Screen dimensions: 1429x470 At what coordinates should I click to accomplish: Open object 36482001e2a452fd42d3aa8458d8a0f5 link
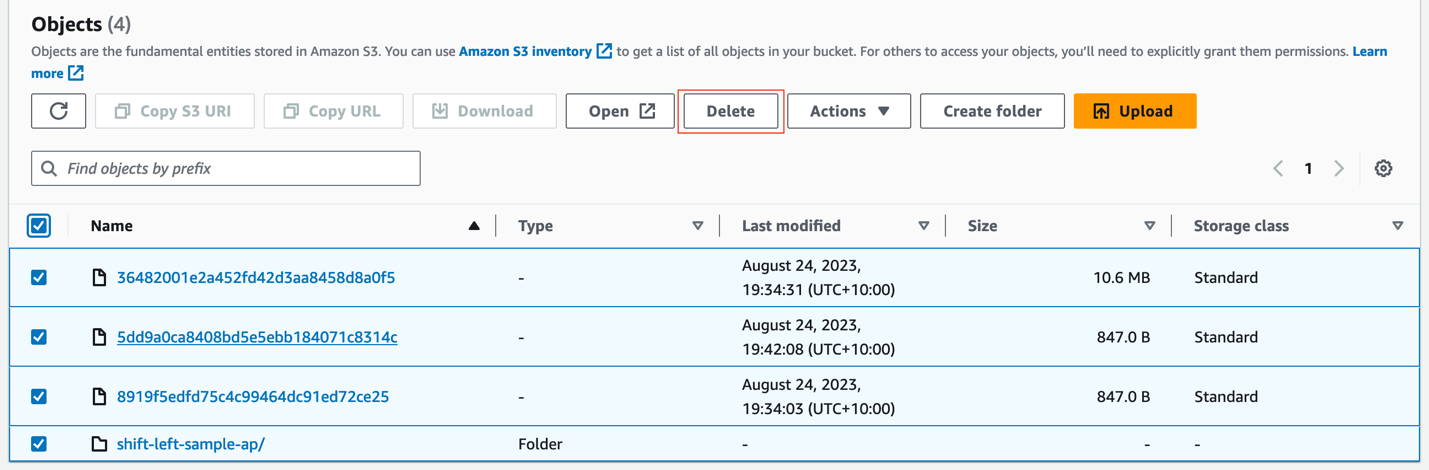256,277
